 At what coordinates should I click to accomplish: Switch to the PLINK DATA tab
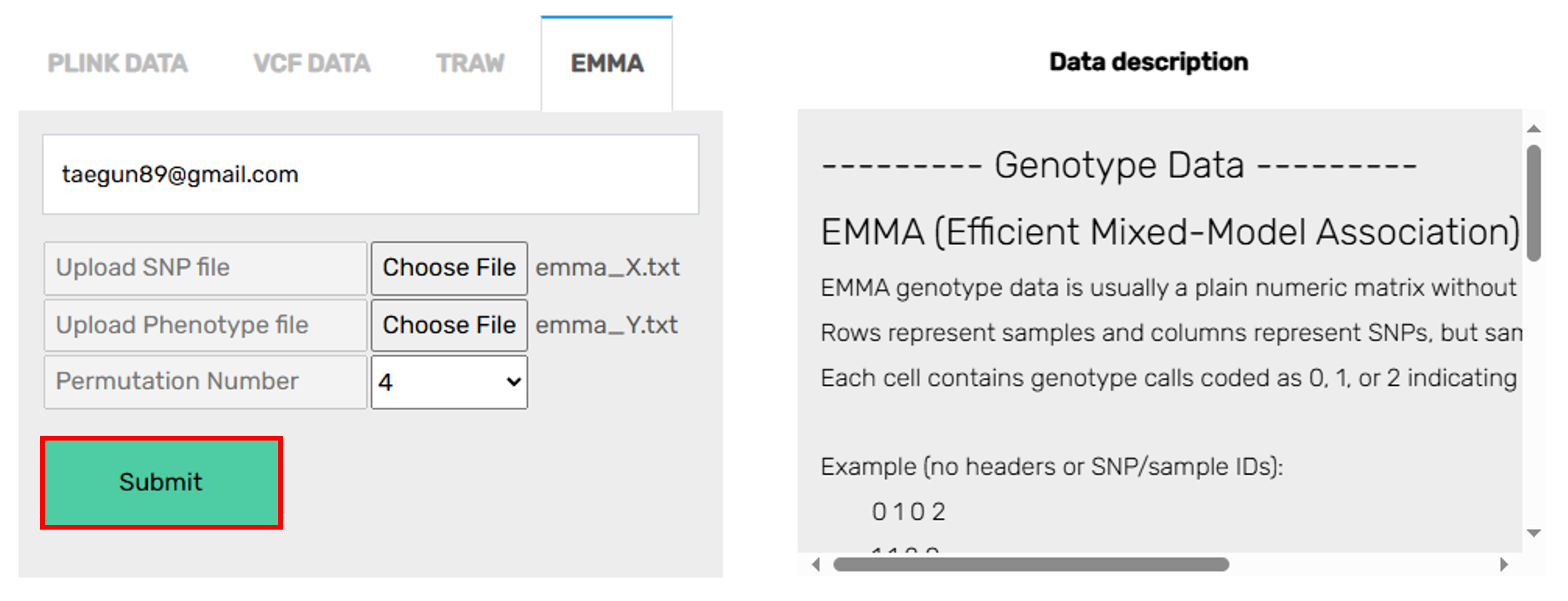pos(118,64)
